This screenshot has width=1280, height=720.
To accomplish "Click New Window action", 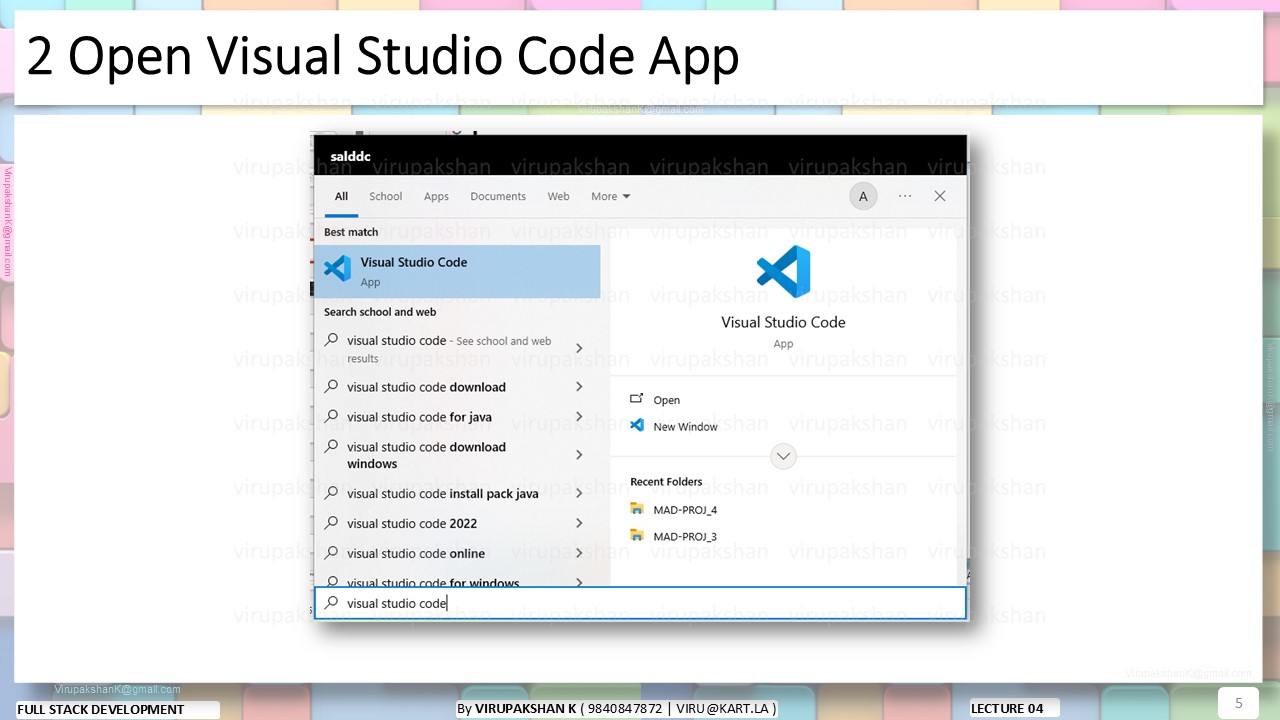I will 685,426.
